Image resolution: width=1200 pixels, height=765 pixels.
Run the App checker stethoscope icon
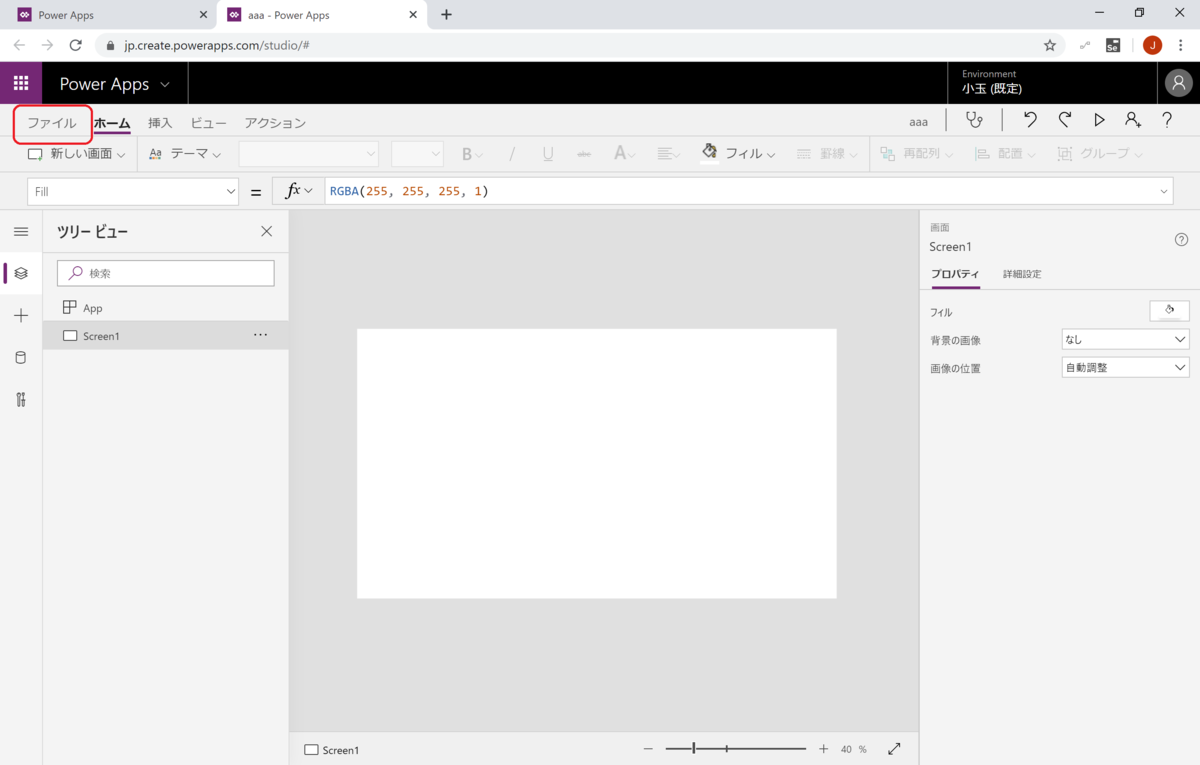974,121
